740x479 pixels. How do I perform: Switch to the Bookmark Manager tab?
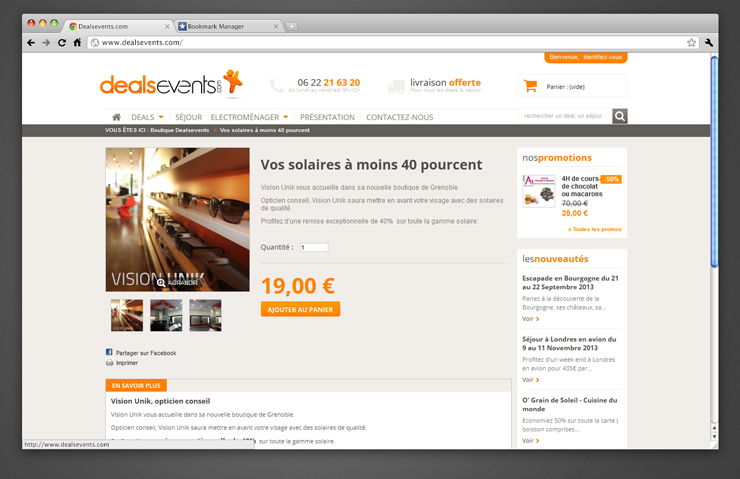click(227, 26)
